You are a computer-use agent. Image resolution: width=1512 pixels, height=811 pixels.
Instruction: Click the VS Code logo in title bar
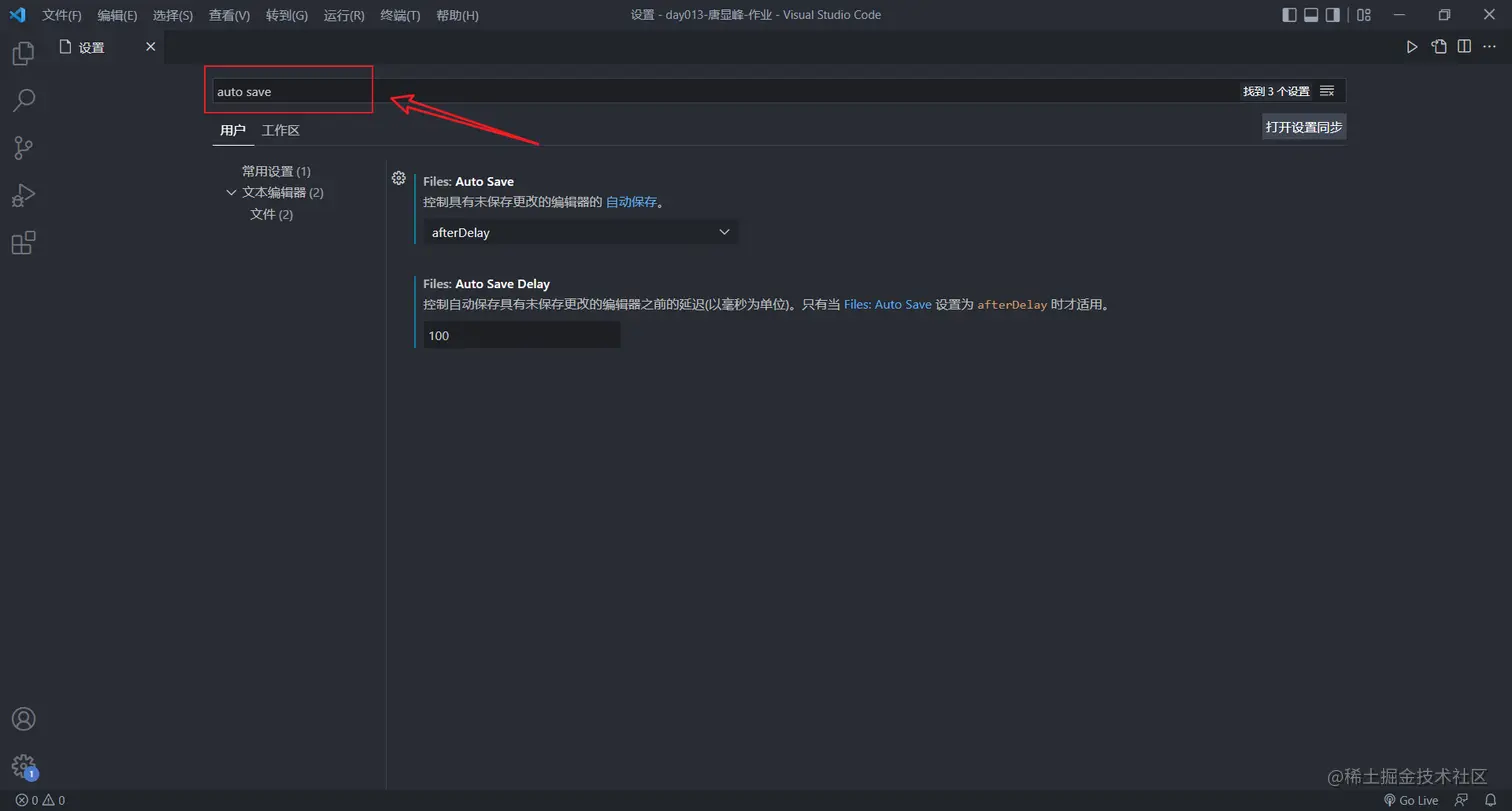17,15
